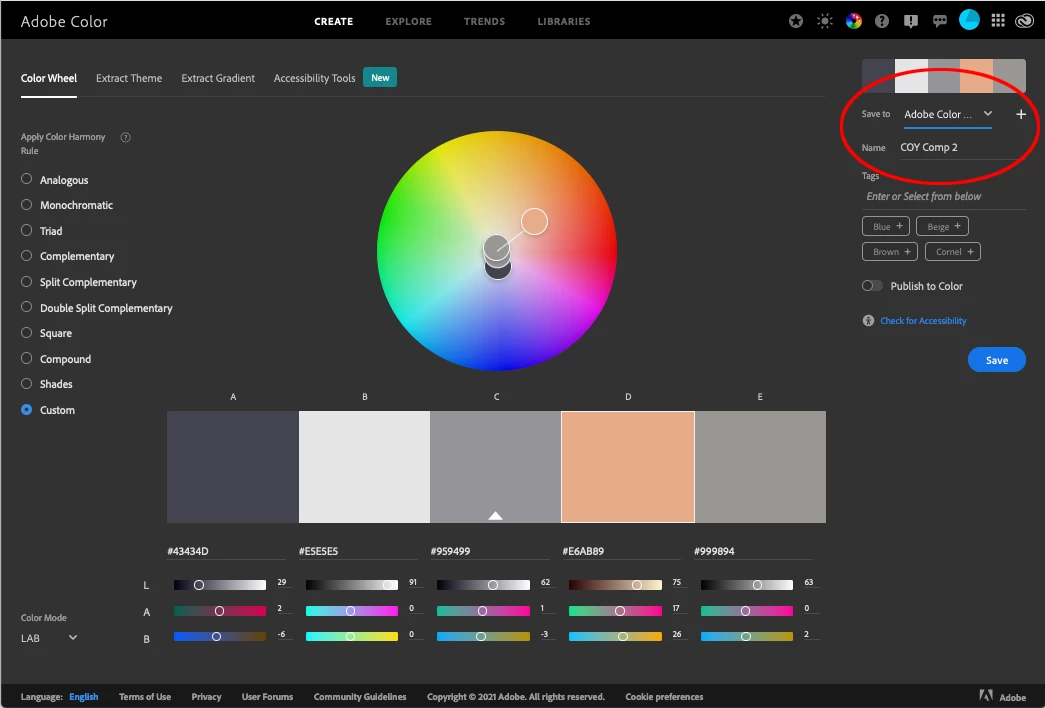This screenshot has width=1045, height=708.
Task: Add the Beige tag
Action: tap(942, 227)
